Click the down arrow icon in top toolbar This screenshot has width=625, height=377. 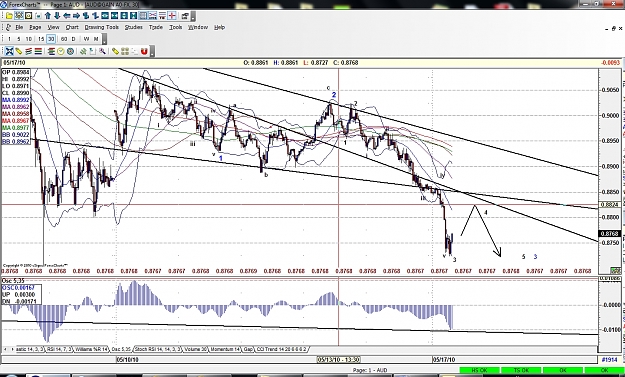click(x=57, y=16)
